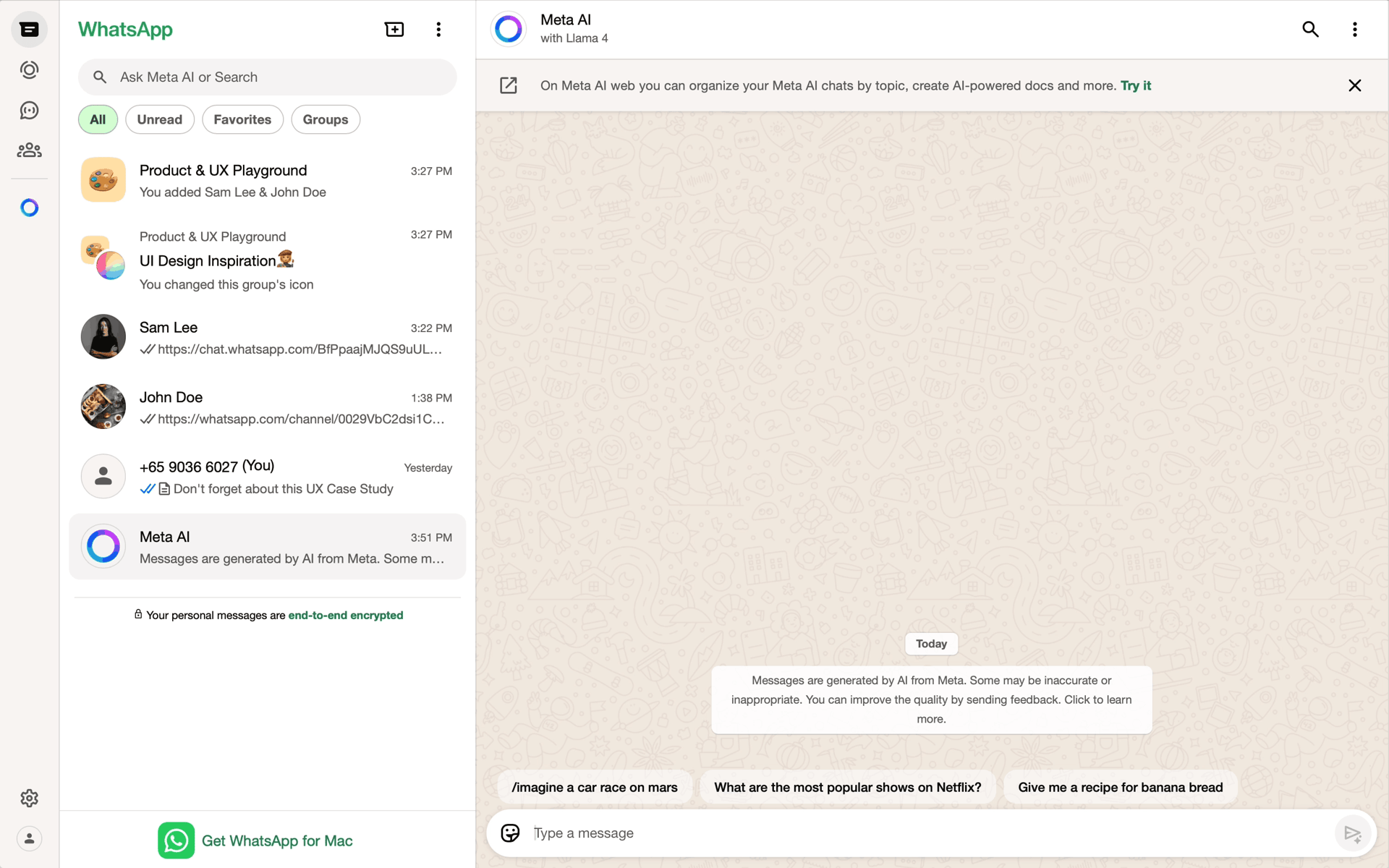The width and height of the screenshot is (1389, 868).
Task: Click Sam Lee's profile photo
Action: [x=103, y=336]
